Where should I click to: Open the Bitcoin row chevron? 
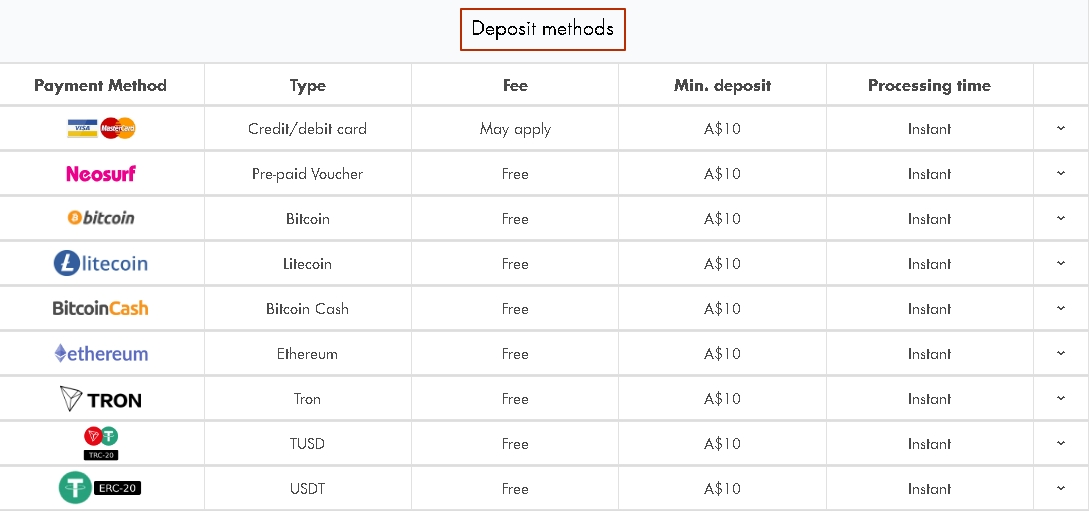1061,218
